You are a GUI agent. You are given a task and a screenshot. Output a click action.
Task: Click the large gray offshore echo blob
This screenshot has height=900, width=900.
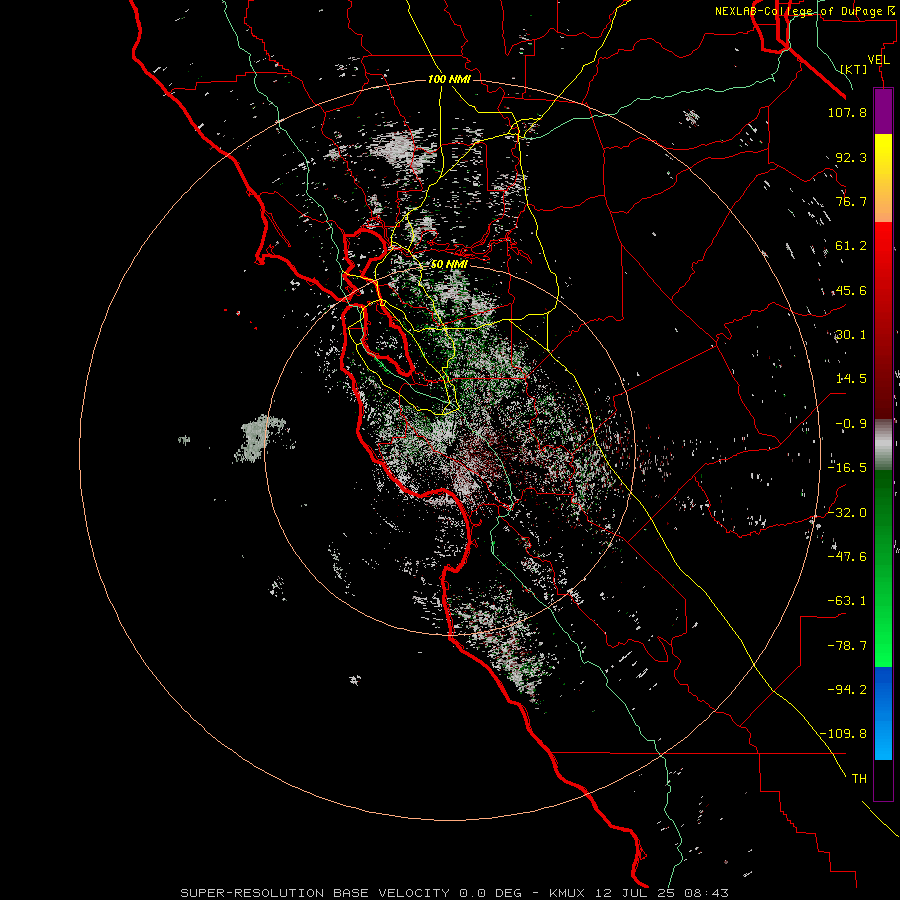pyautogui.click(x=259, y=439)
